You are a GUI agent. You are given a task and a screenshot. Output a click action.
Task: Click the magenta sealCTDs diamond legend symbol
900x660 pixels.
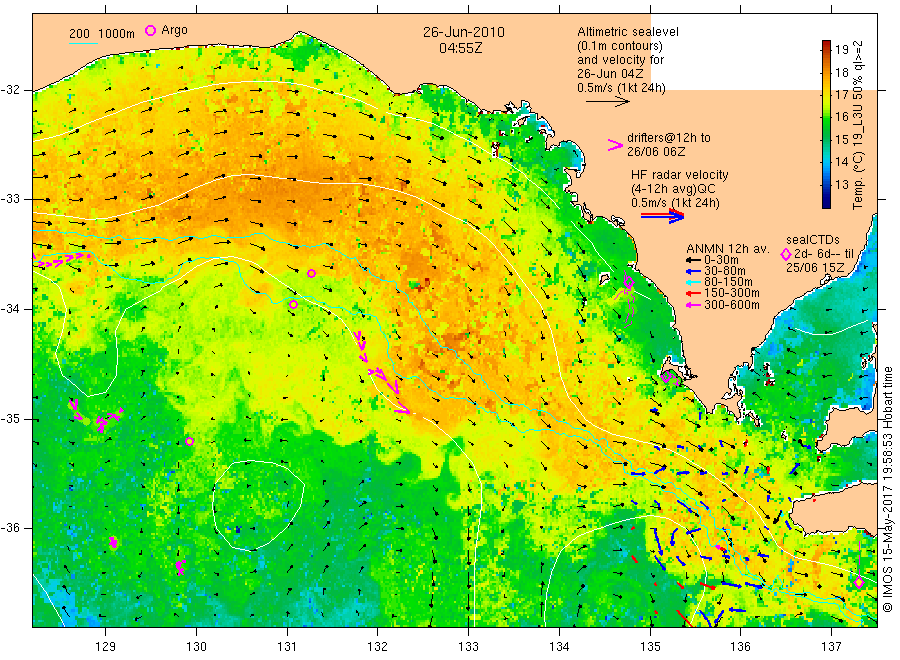coord(786,254)
